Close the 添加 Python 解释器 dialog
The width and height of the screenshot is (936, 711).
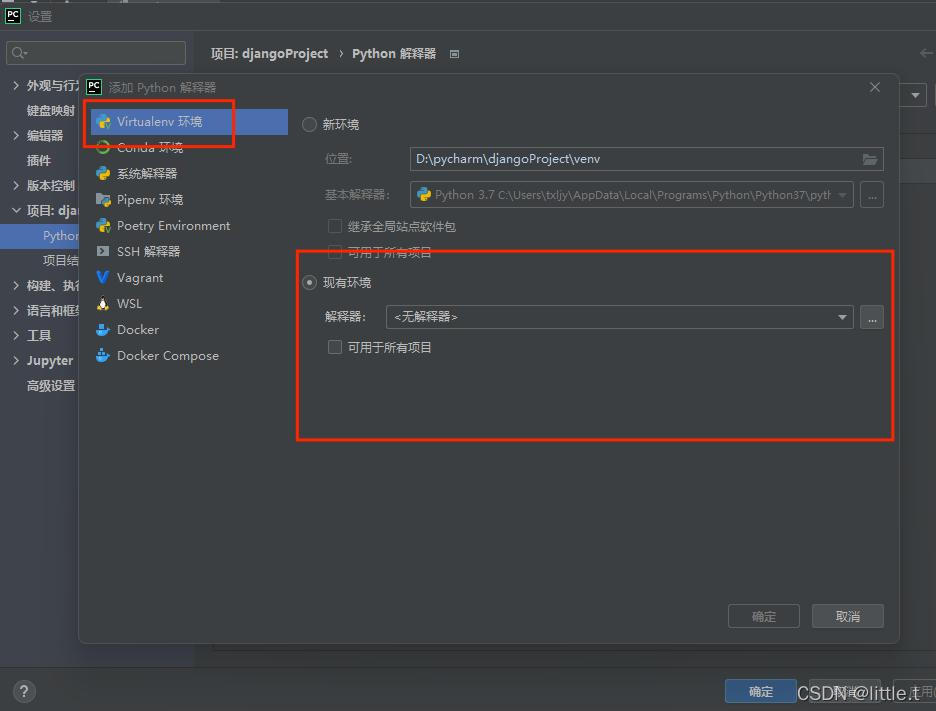tap(875, 87)
